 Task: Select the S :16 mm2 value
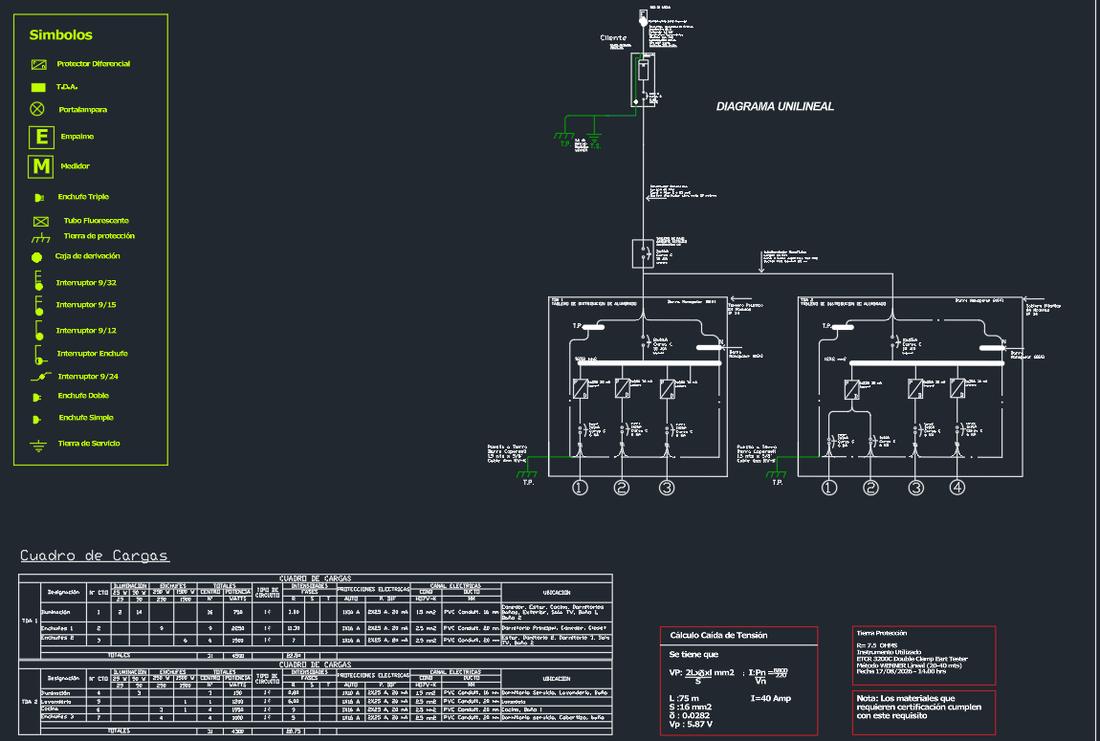coord(690,707)
